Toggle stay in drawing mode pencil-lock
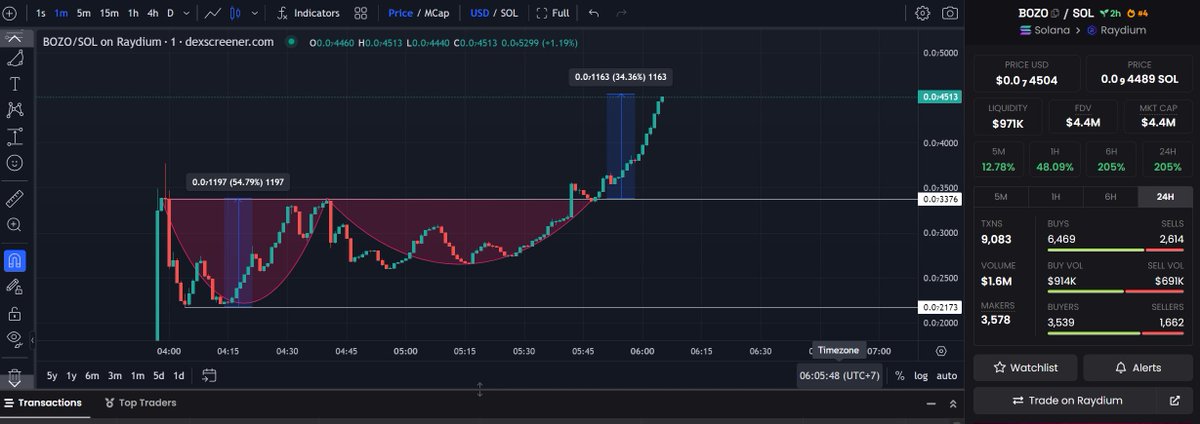1200x424 pixels. [x=15, y=287]
